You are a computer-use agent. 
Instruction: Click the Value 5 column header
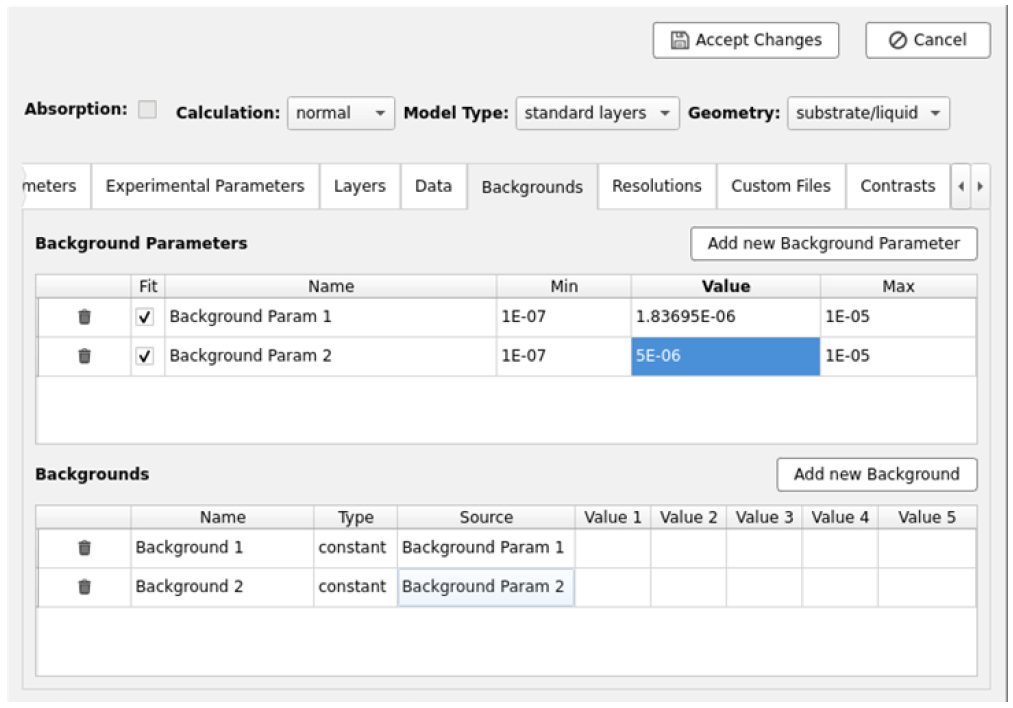926,517
